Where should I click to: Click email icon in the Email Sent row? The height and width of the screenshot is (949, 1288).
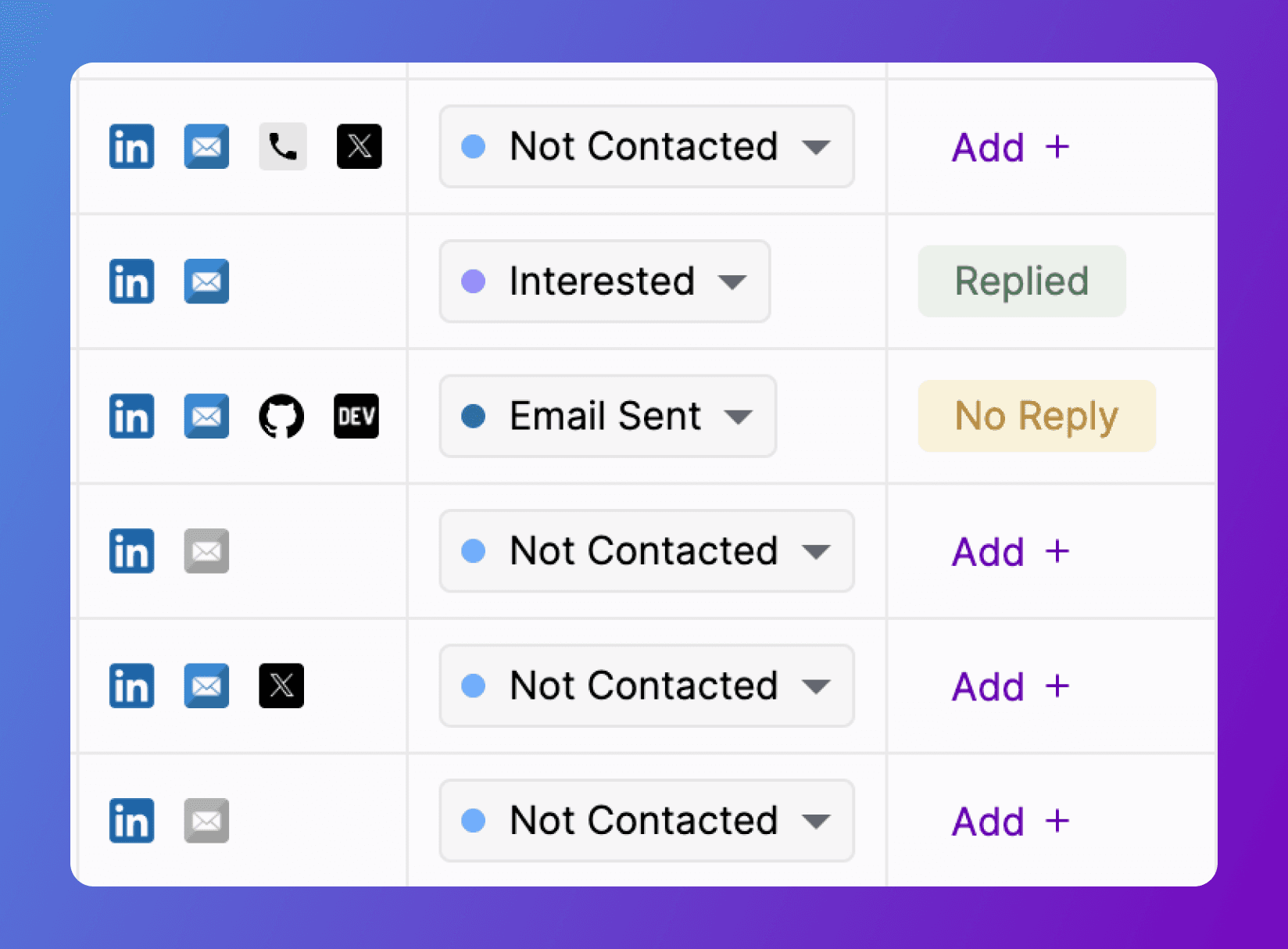coord(206,416)
